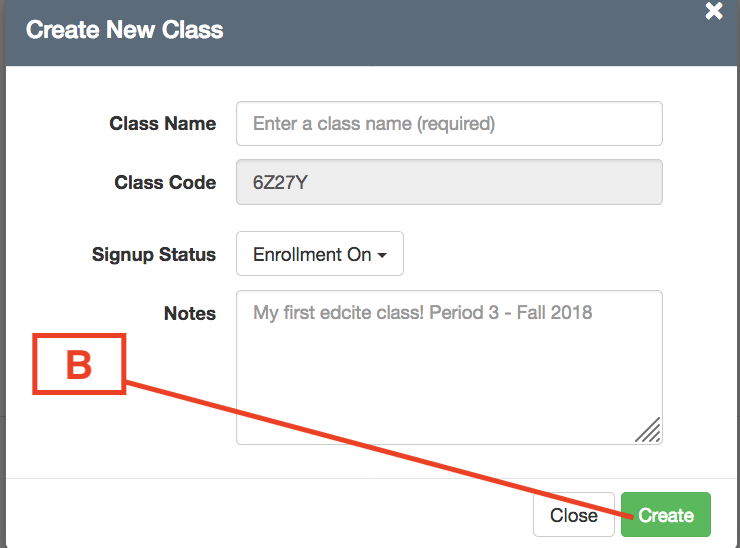Click the Class Name label
The height and width of the screenshot is (548, 740).
point(162,124)
